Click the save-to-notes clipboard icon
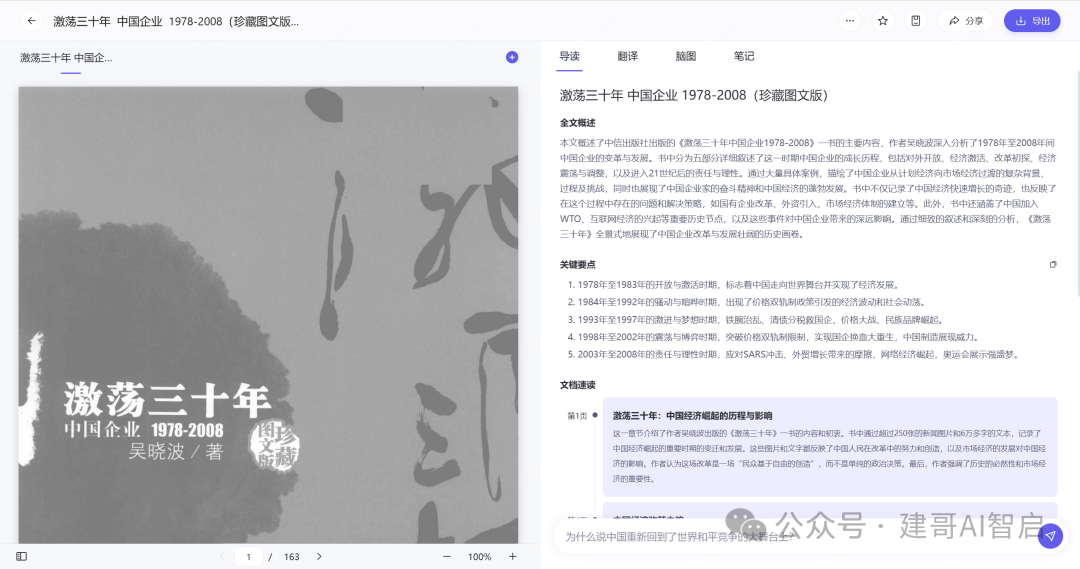The image size is (1080, 569). tap(915, 21)
